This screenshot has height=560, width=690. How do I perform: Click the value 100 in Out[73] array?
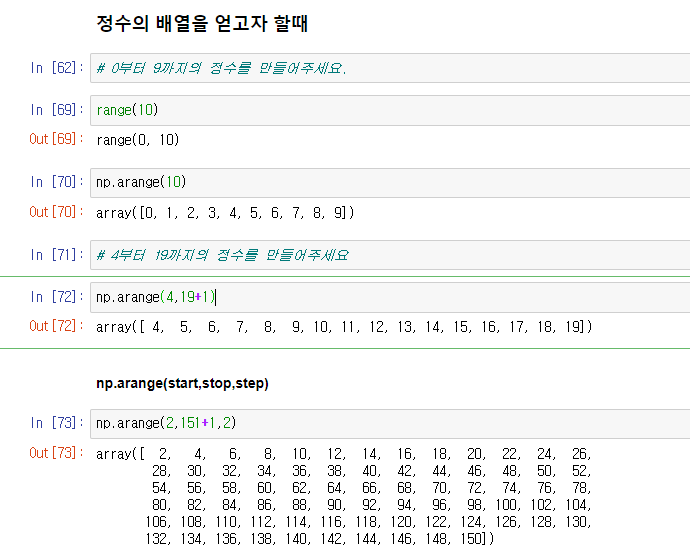point(507,505)
